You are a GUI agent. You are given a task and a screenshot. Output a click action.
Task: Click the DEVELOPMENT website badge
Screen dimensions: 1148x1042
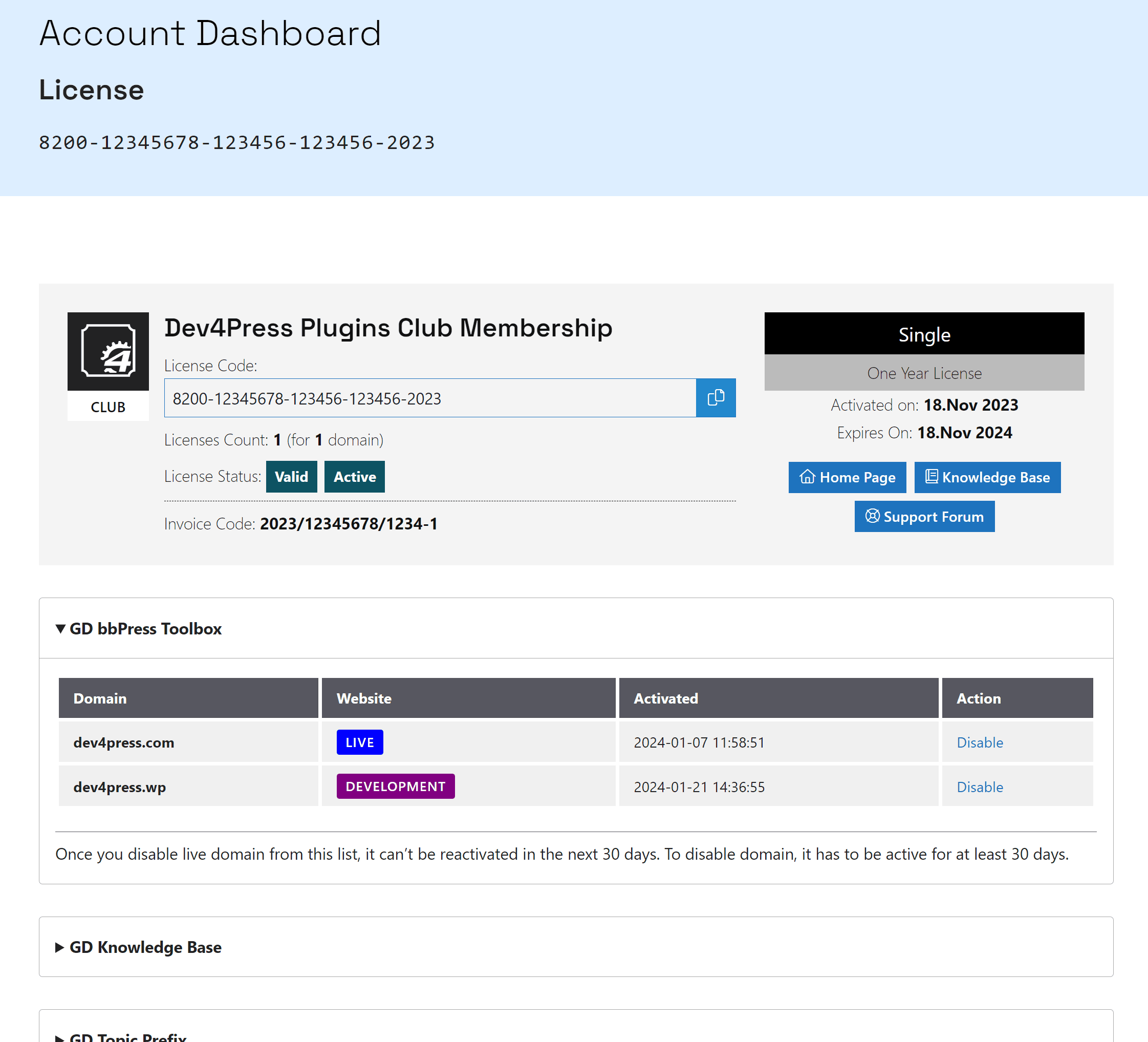[395, 786]
